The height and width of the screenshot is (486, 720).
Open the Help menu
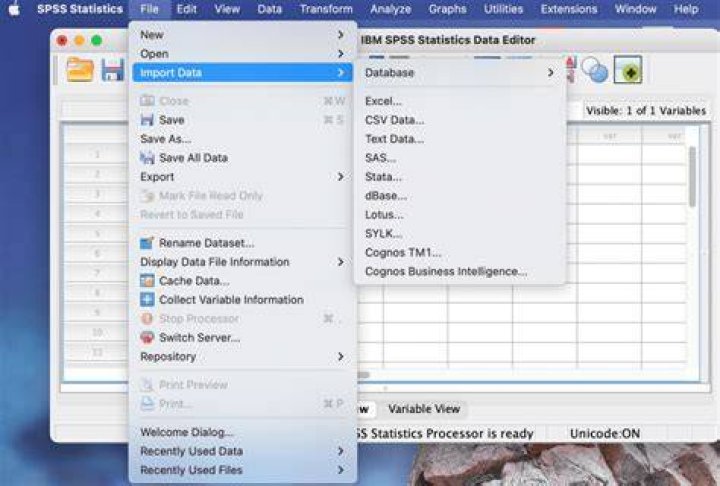point(686,9)
